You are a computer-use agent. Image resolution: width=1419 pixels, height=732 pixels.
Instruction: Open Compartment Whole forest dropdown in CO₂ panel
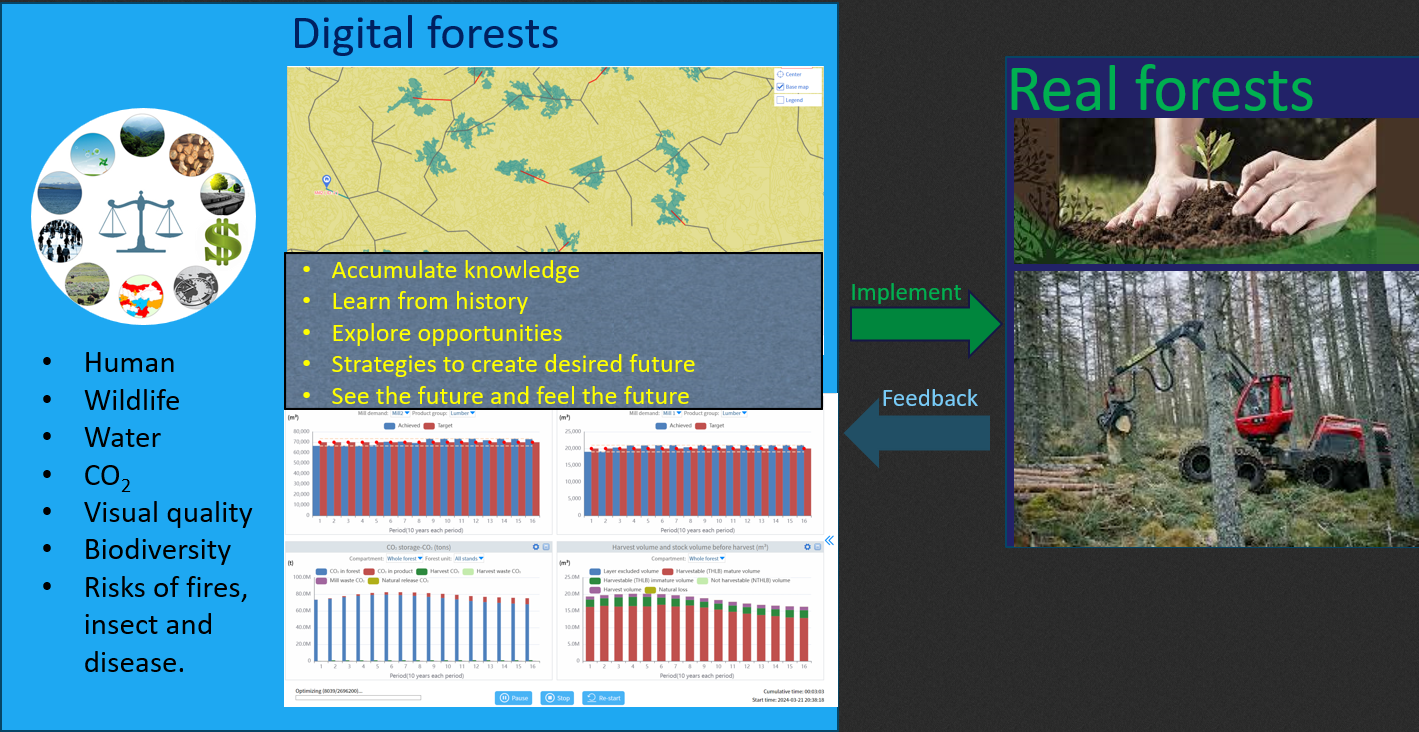tap(404, 558)
